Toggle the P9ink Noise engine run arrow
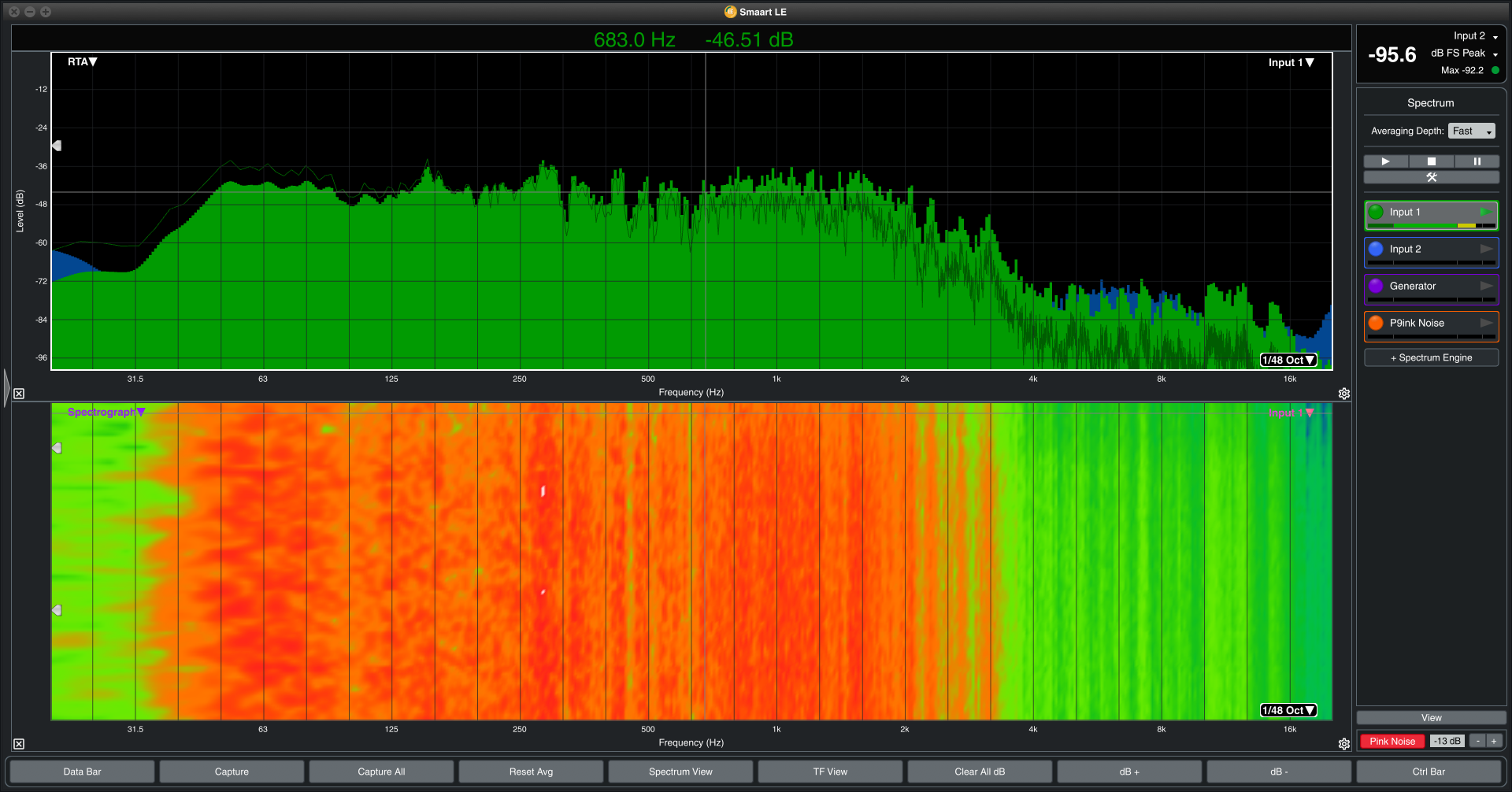Image resolution: width=1512 pixels, height=792 pixels. [1486, 323]
